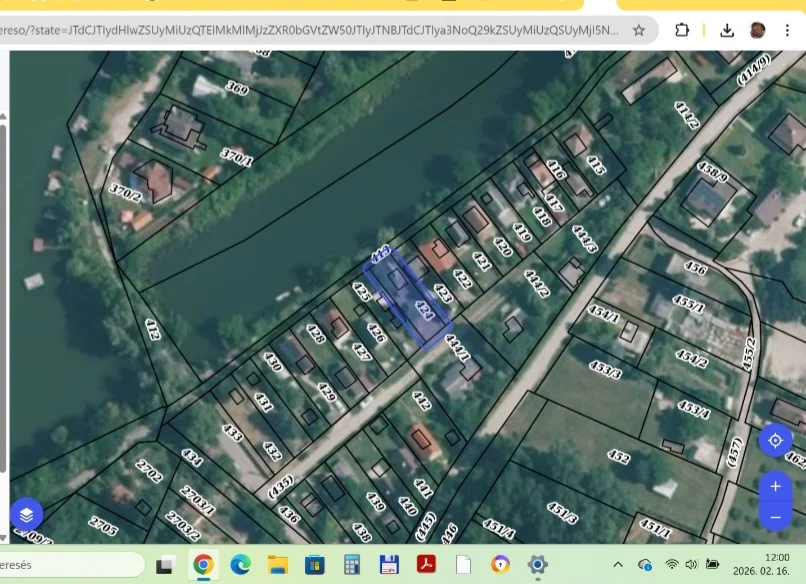Click parcel label 433 on the map
Image resolution: width=806 pixels, height=584 pixels.
coord(232,433)
